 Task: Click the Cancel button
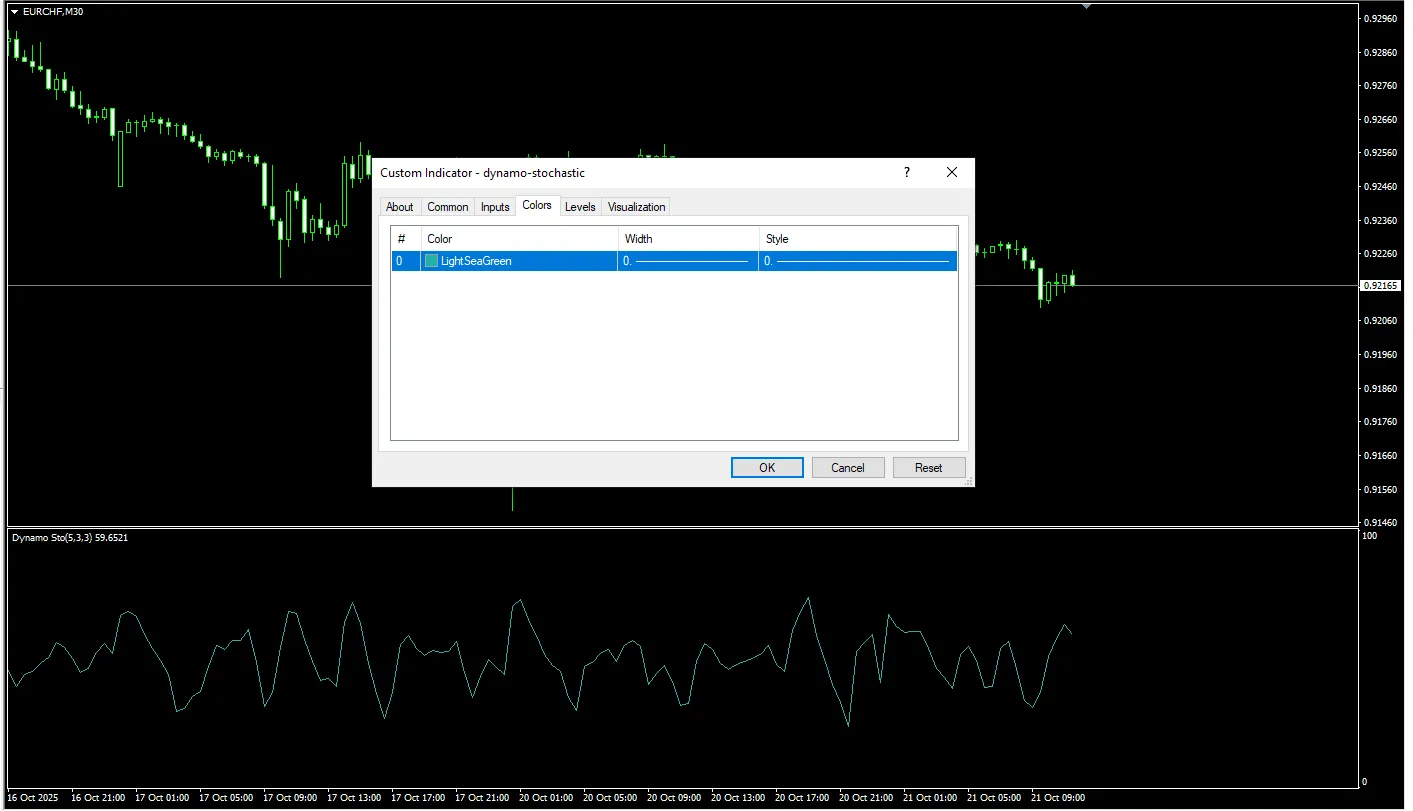point(847,468)
